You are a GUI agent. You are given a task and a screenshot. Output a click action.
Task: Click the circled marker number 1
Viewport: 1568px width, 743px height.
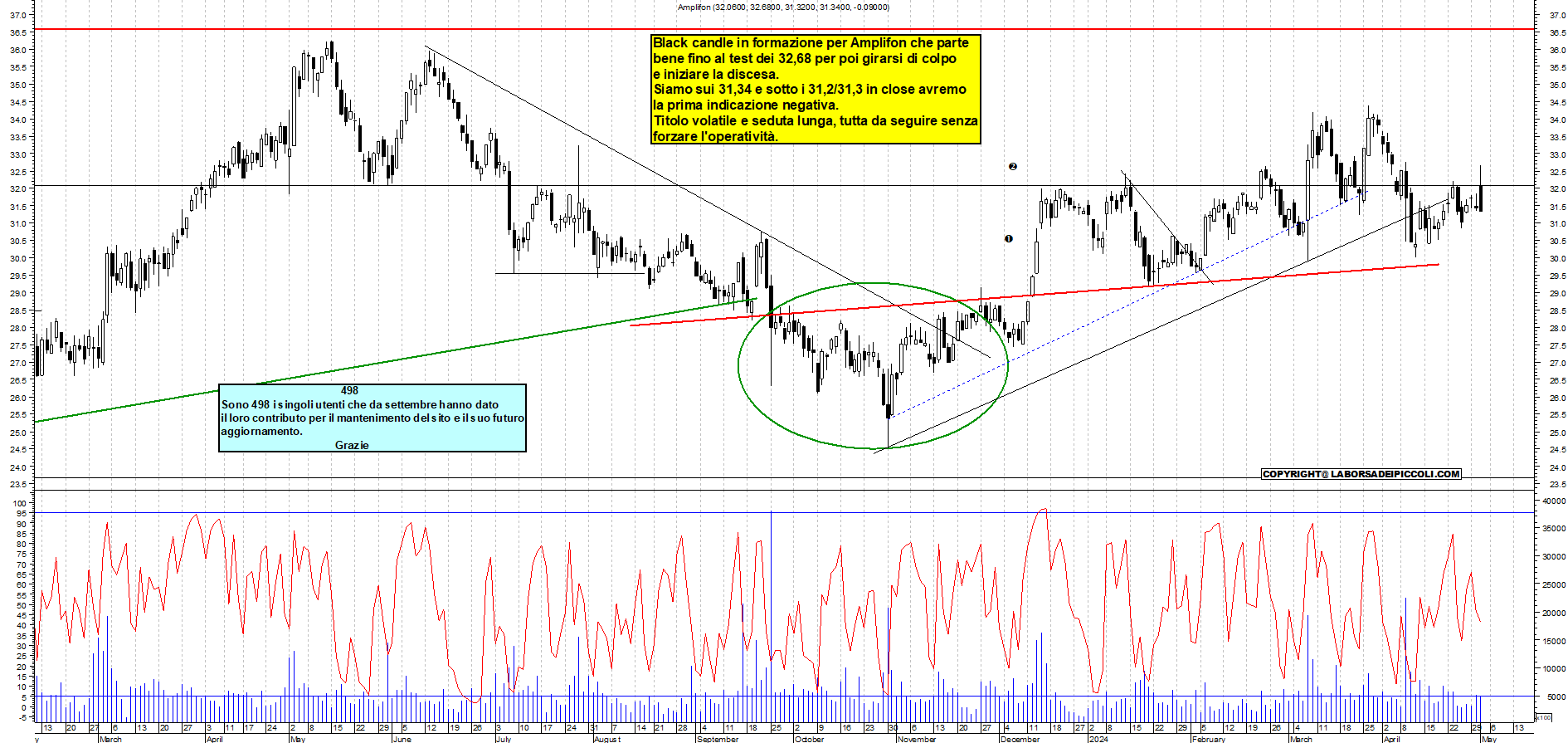[x=1009, y=238]
